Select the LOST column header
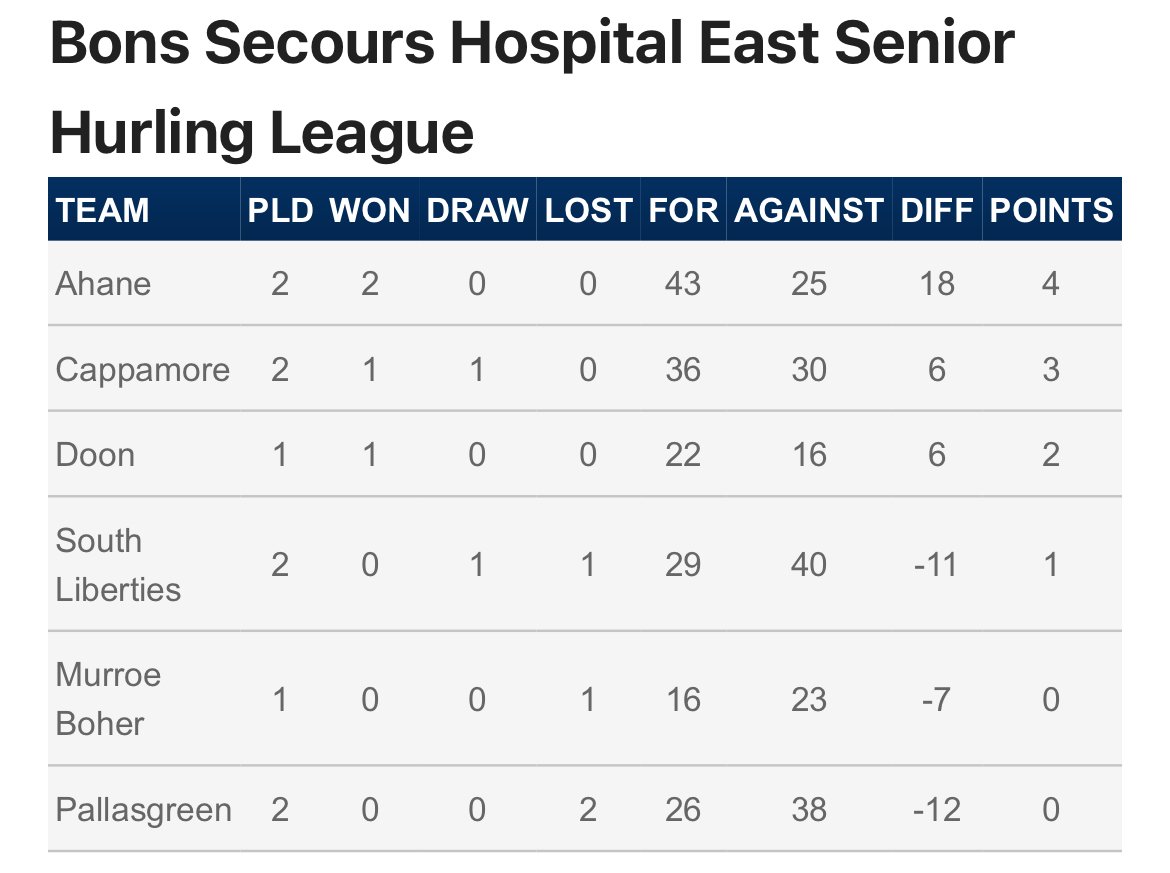Image resolution: width=1170 pixels, height=873 pixels. tap(588, 210)
